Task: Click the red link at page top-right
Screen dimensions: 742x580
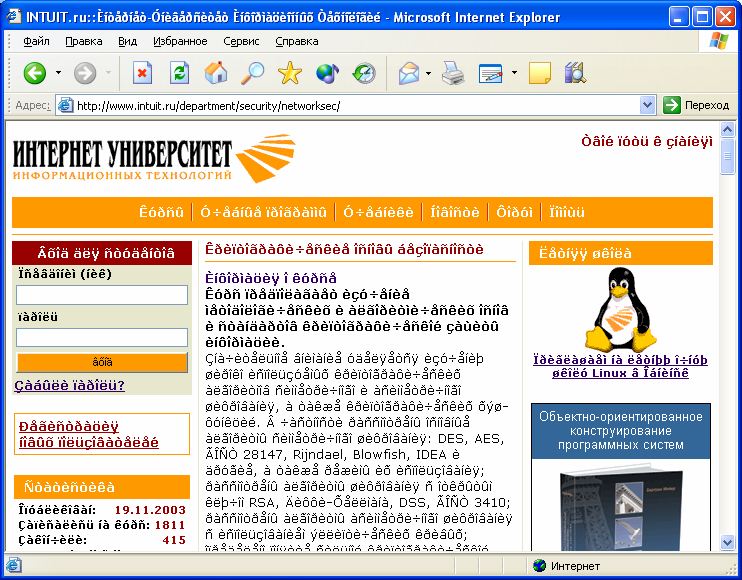Action: point(647,141)
